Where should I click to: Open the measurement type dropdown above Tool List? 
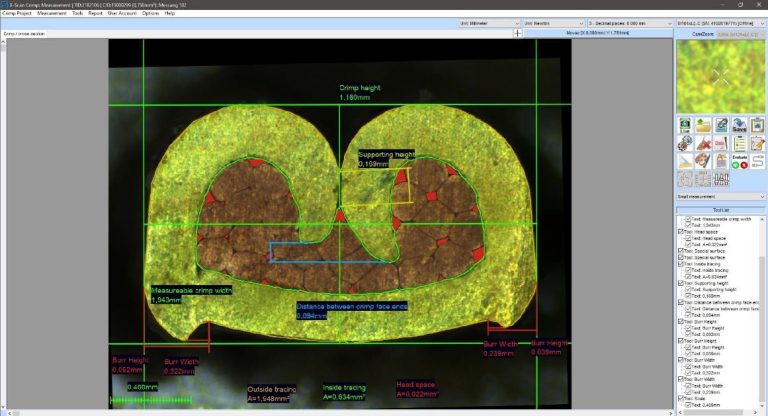(x=720, y=196)
